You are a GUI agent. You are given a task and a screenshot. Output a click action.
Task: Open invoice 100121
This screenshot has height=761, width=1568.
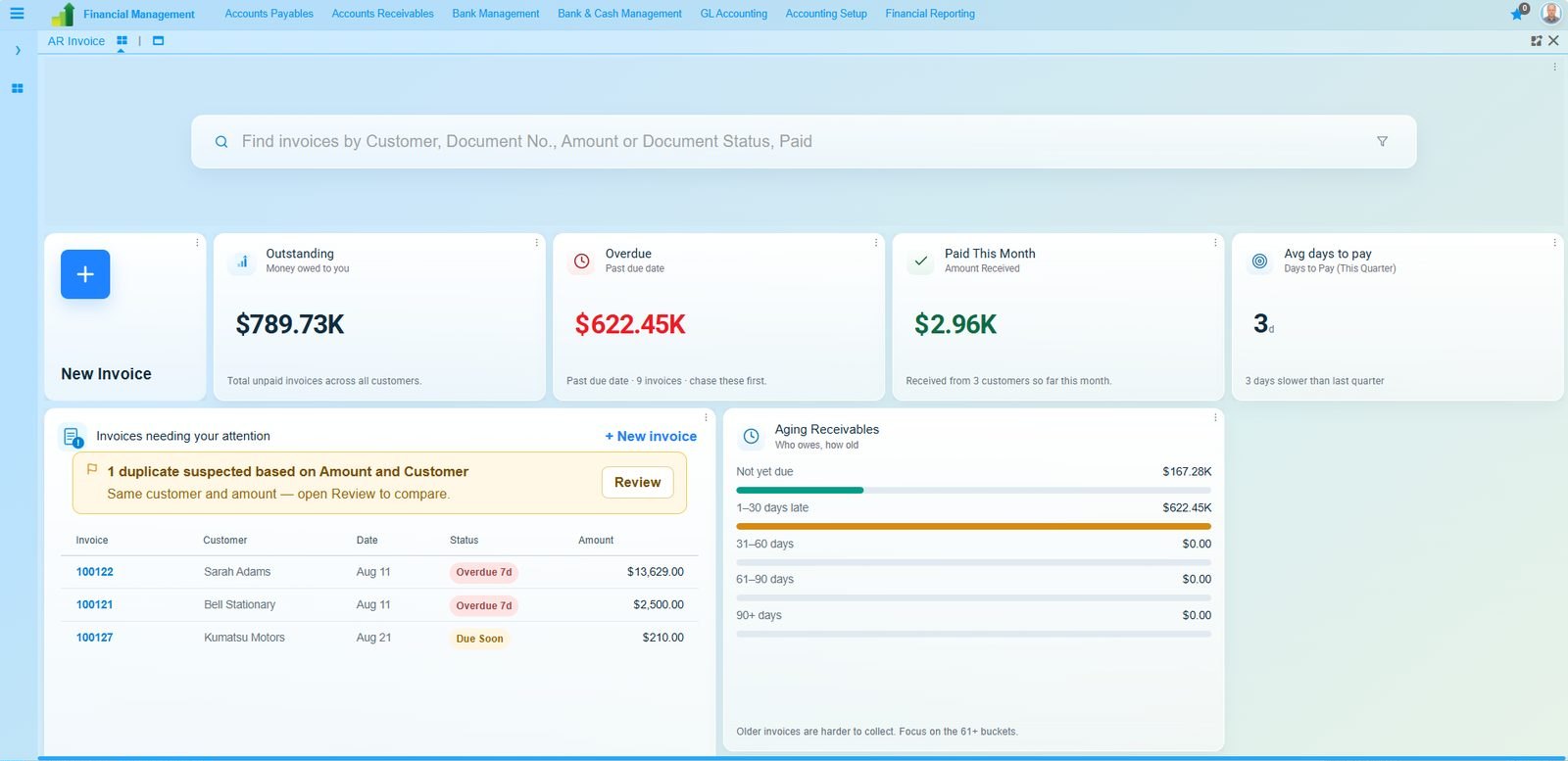coord(95,605)
